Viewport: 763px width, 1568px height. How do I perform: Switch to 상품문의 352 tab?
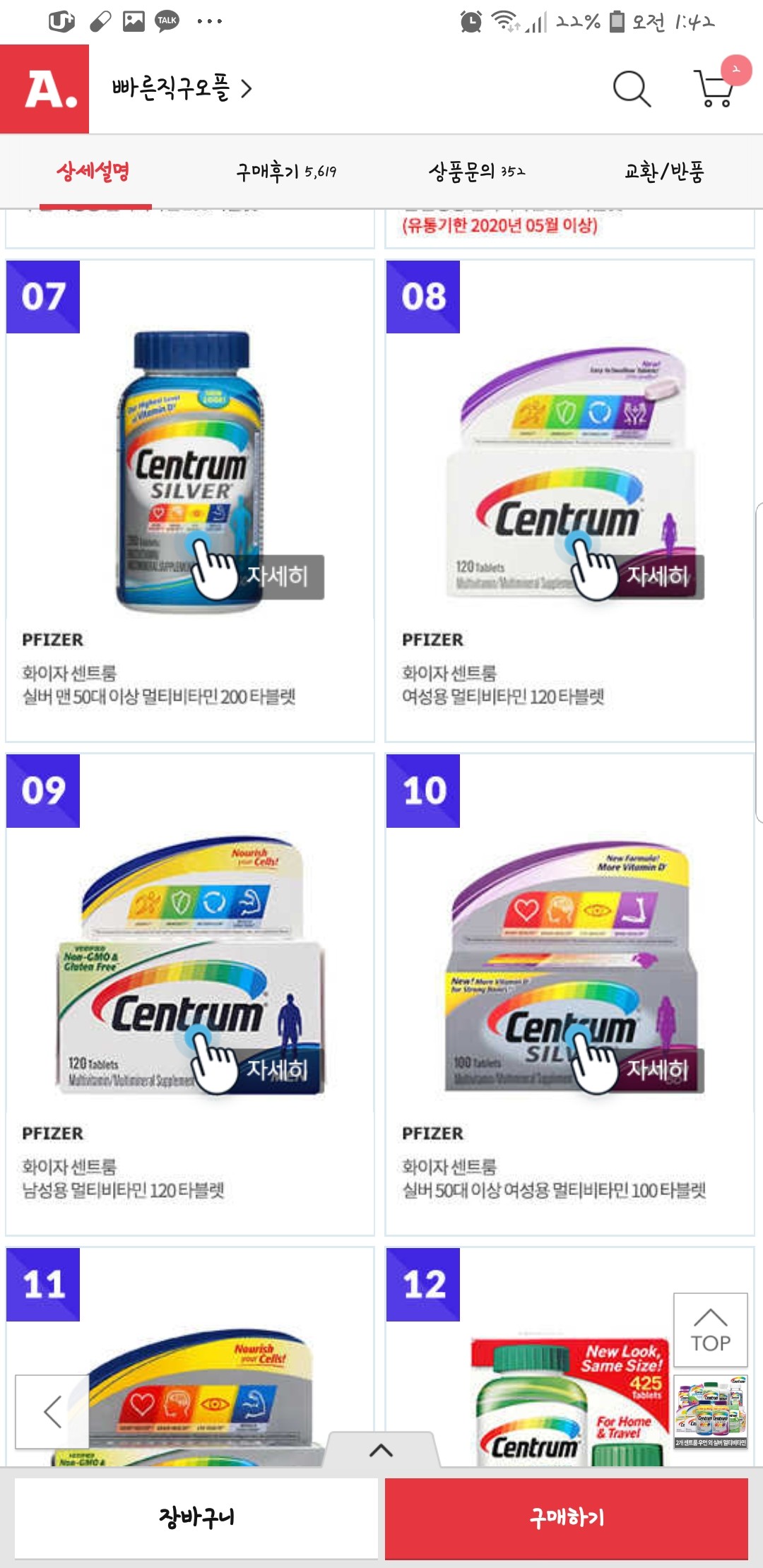click(x=477, y=172)
